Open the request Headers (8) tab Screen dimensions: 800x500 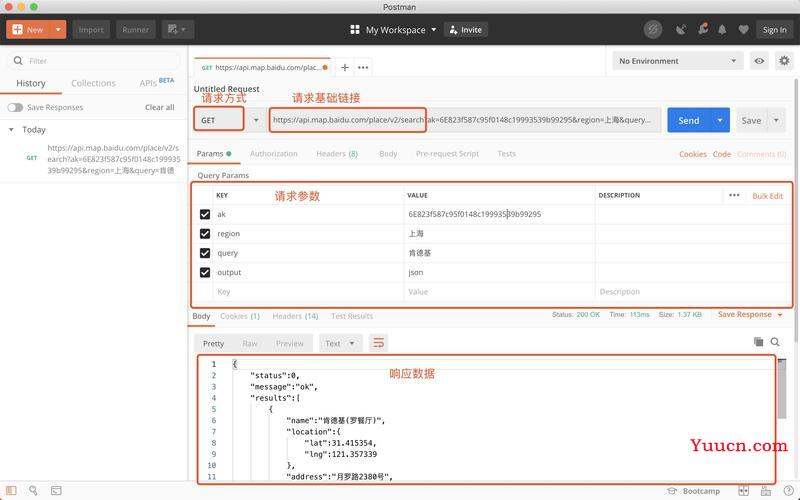(337, 154)
